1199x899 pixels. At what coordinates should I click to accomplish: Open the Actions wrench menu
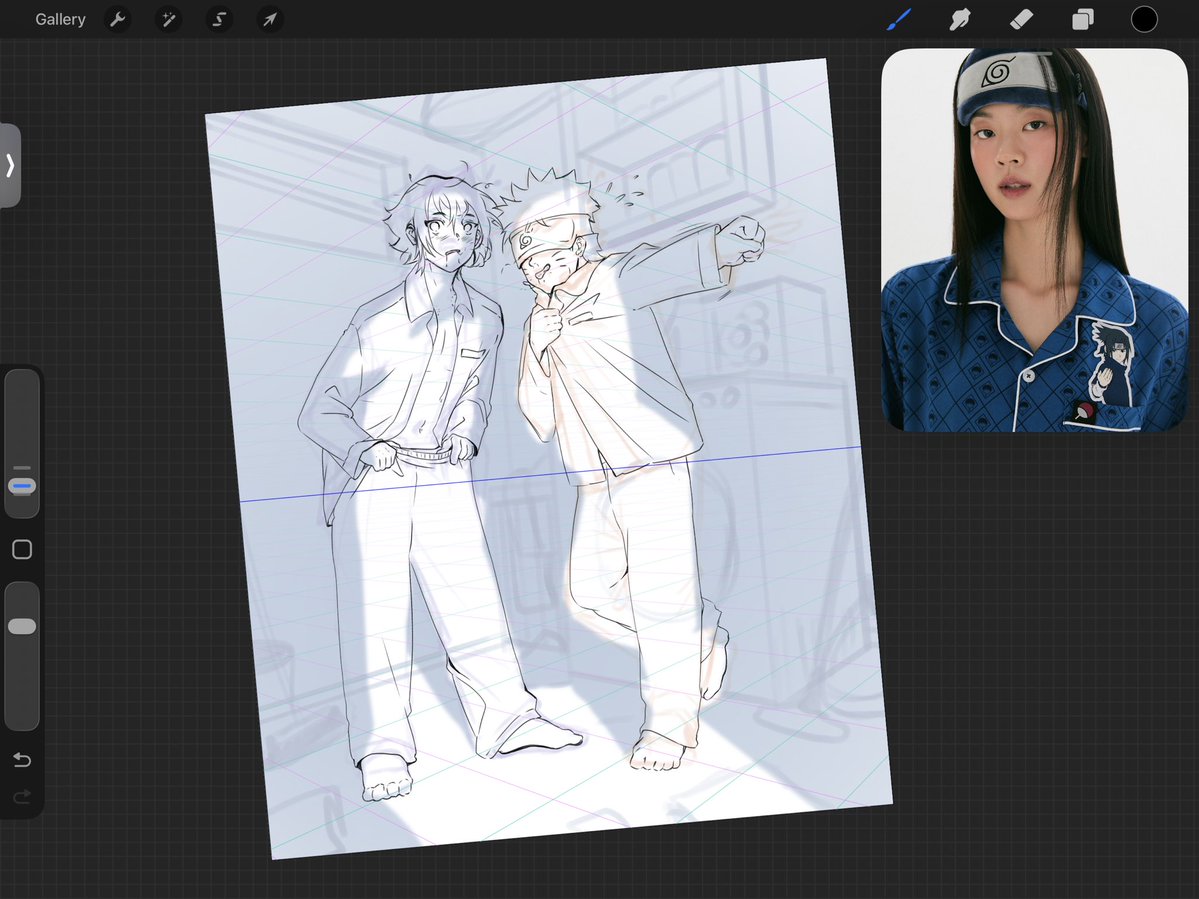tap(118, 19)
